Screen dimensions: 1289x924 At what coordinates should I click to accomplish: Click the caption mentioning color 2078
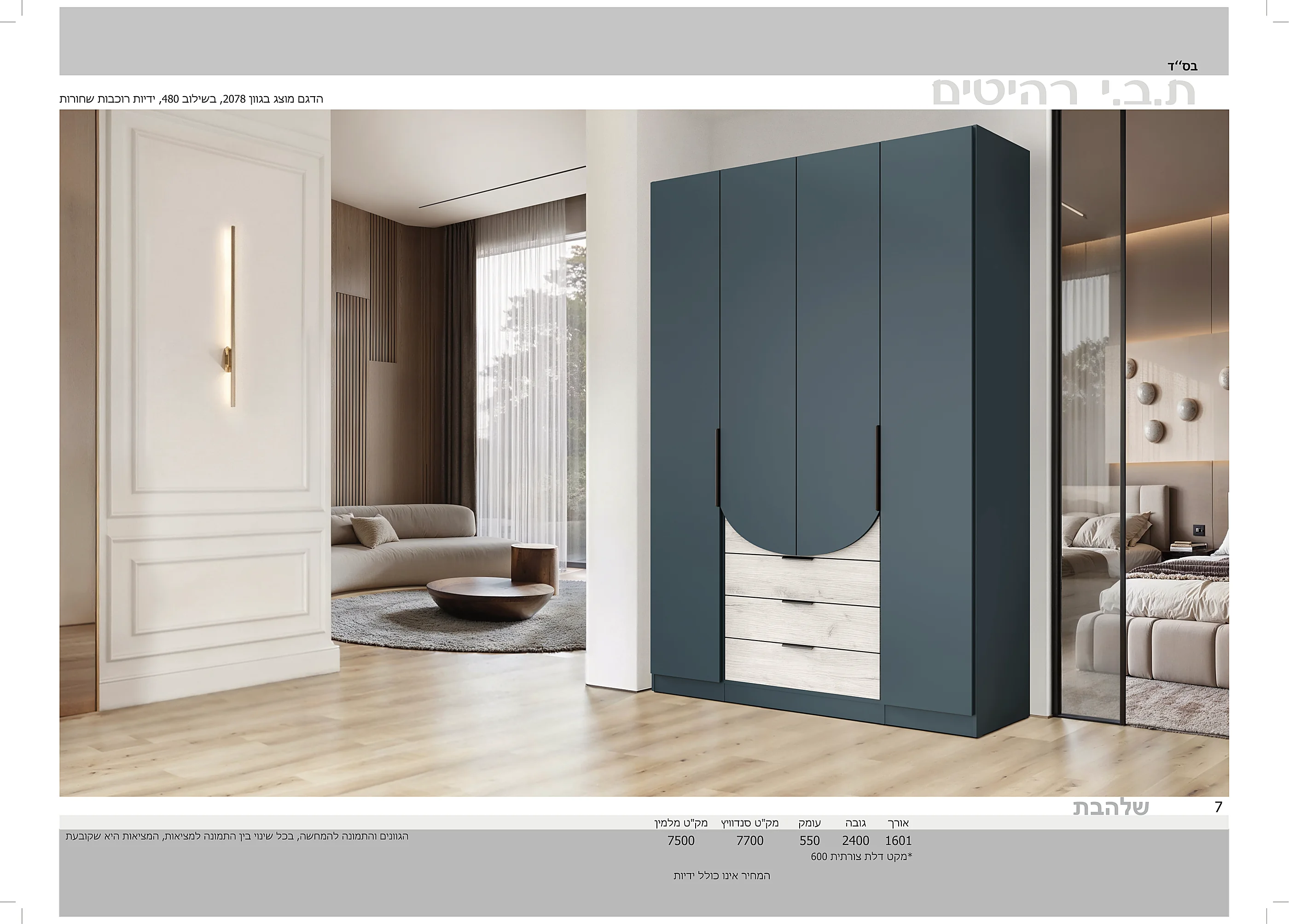[x=191, y=99]
